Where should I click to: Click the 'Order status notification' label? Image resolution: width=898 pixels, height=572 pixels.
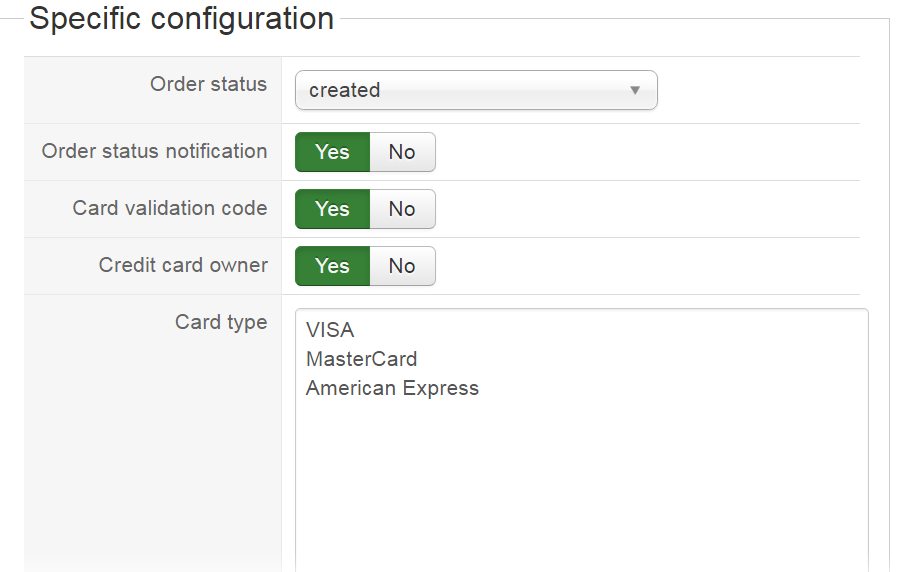click(154, 151)
